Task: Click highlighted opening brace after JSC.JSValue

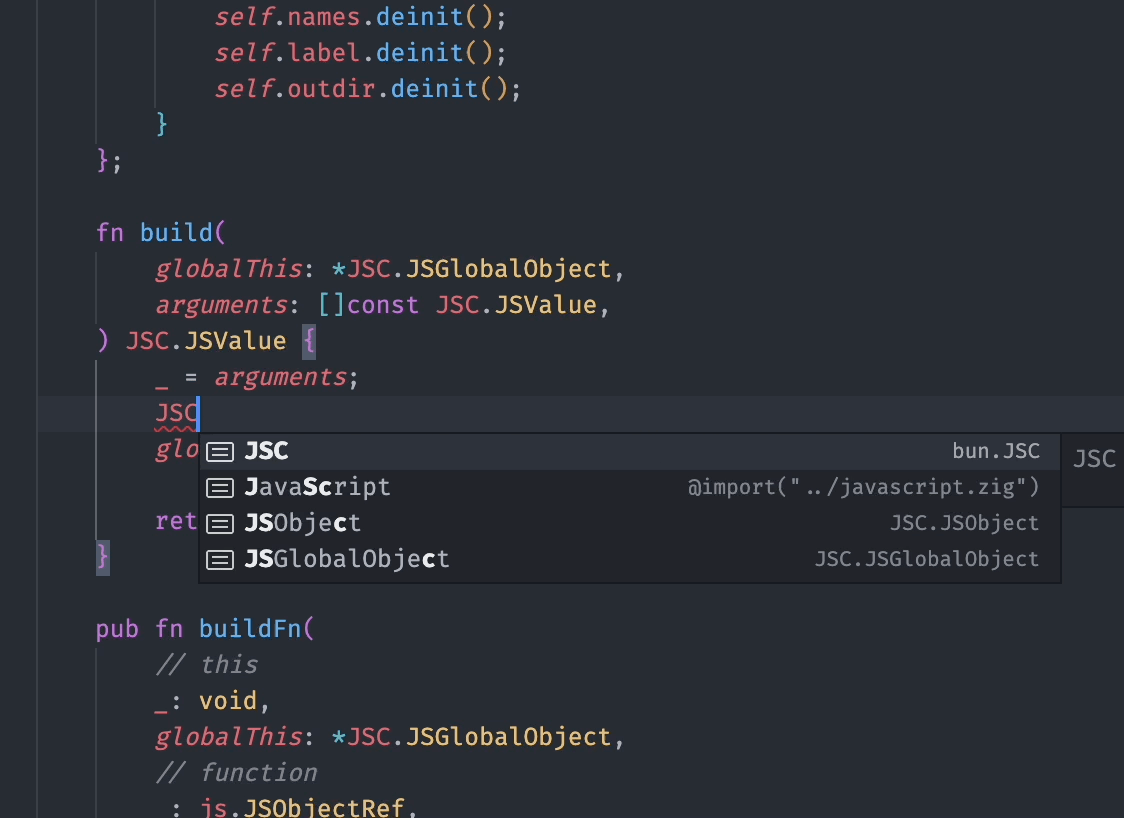Action: tap(310, 341)
